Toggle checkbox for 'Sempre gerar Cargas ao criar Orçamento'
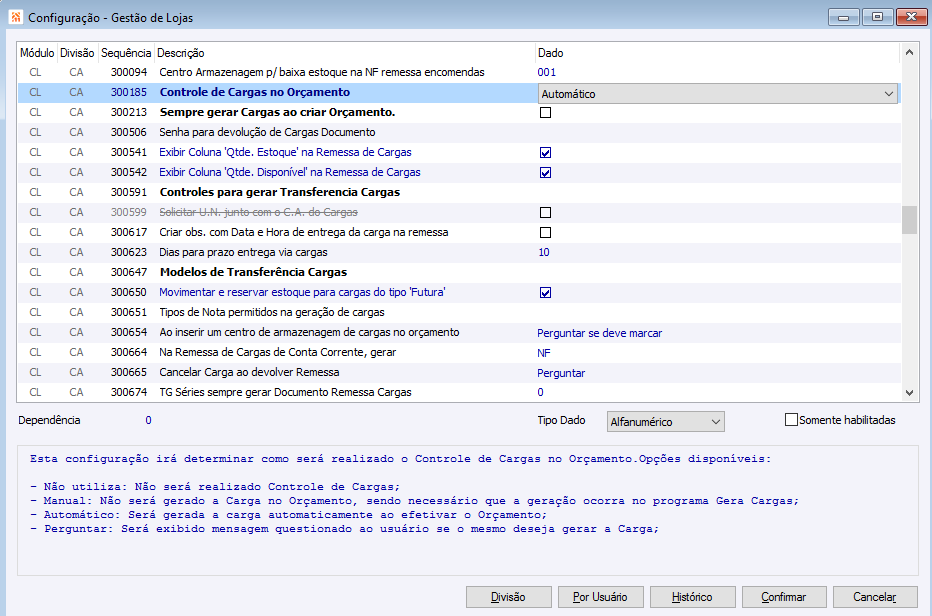 click(x=545, y=112)
